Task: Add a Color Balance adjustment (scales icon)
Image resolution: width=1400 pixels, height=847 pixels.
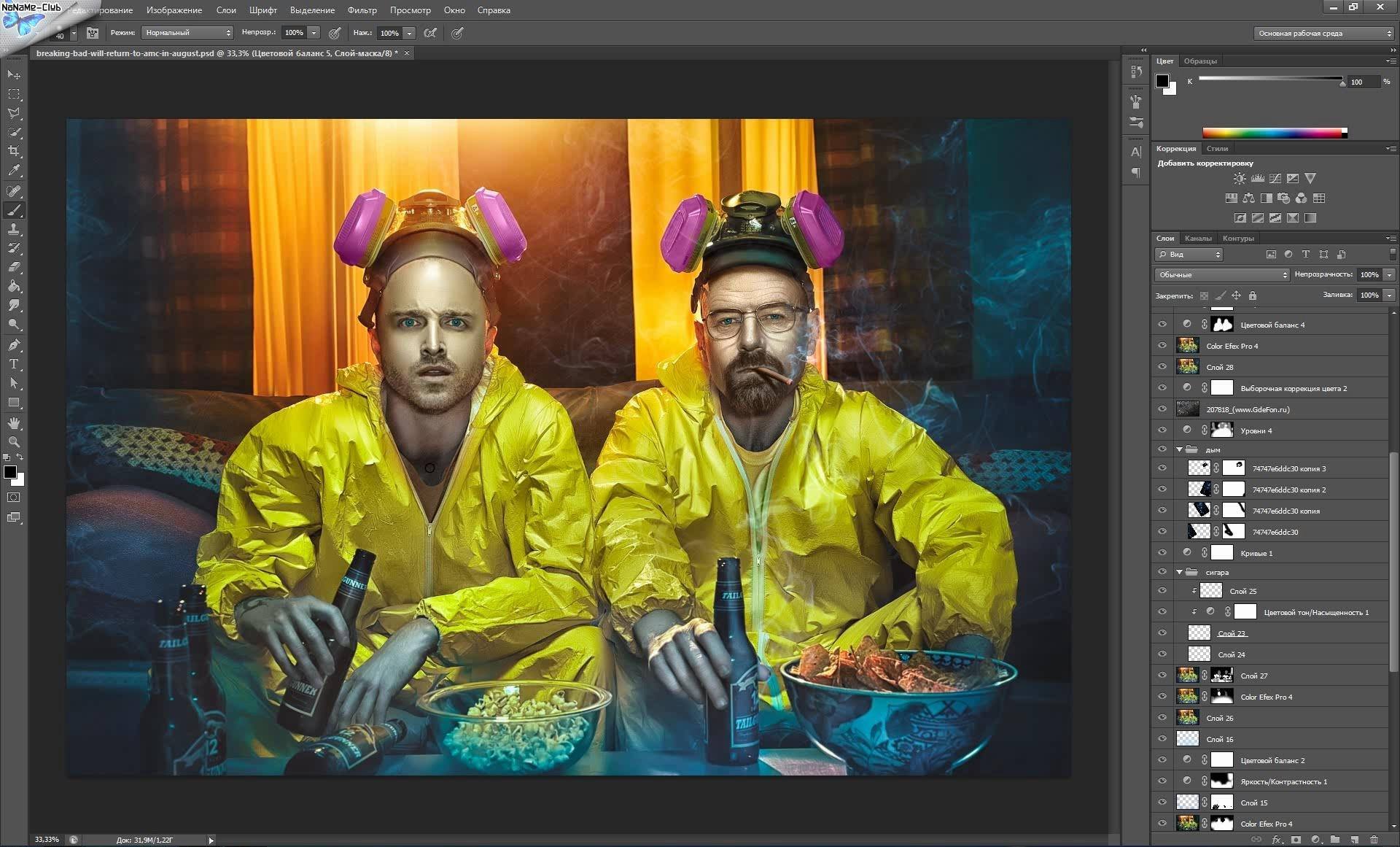Action: [x=1248, y=198]
